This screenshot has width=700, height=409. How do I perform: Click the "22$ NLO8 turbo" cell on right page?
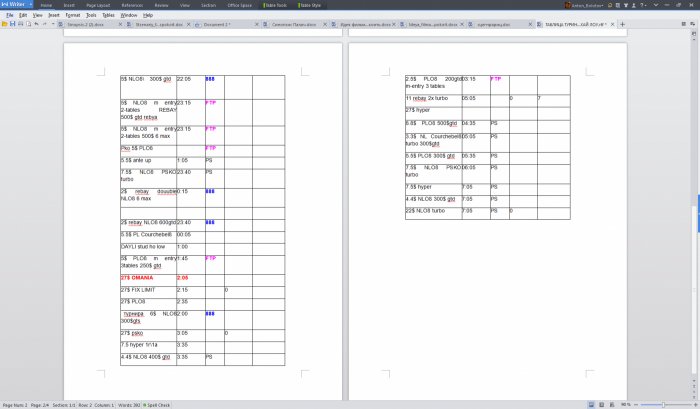point(433,213)
